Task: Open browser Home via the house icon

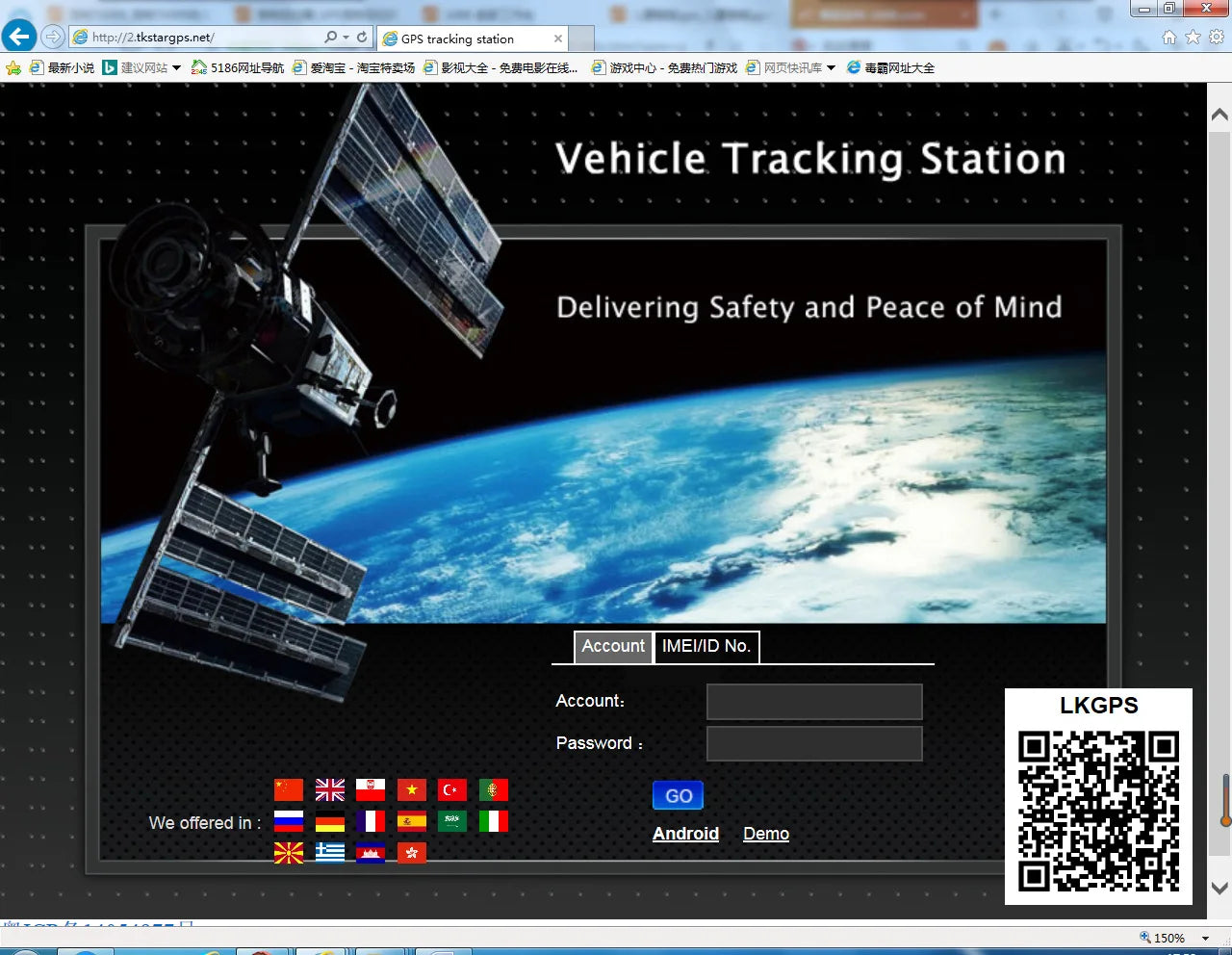Action: pyautogui.click(x=1169, y=38)
